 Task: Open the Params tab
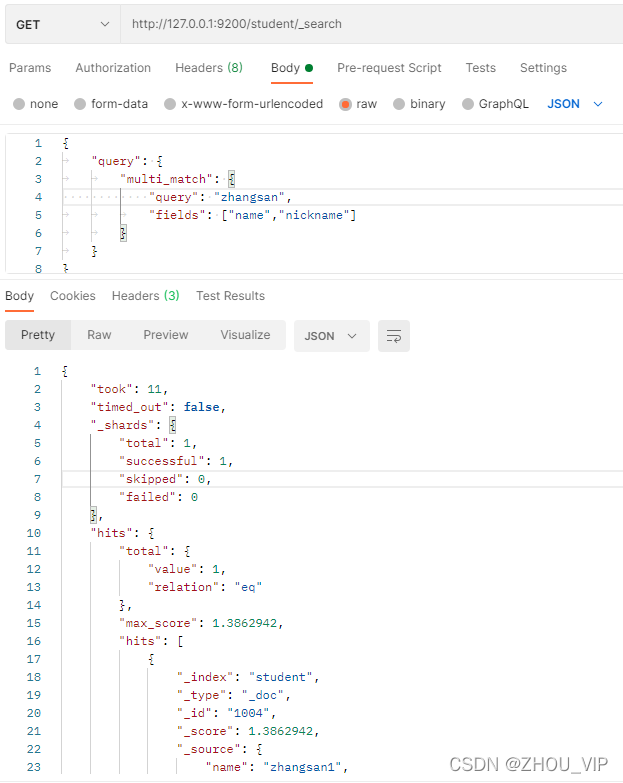point(30,68)
